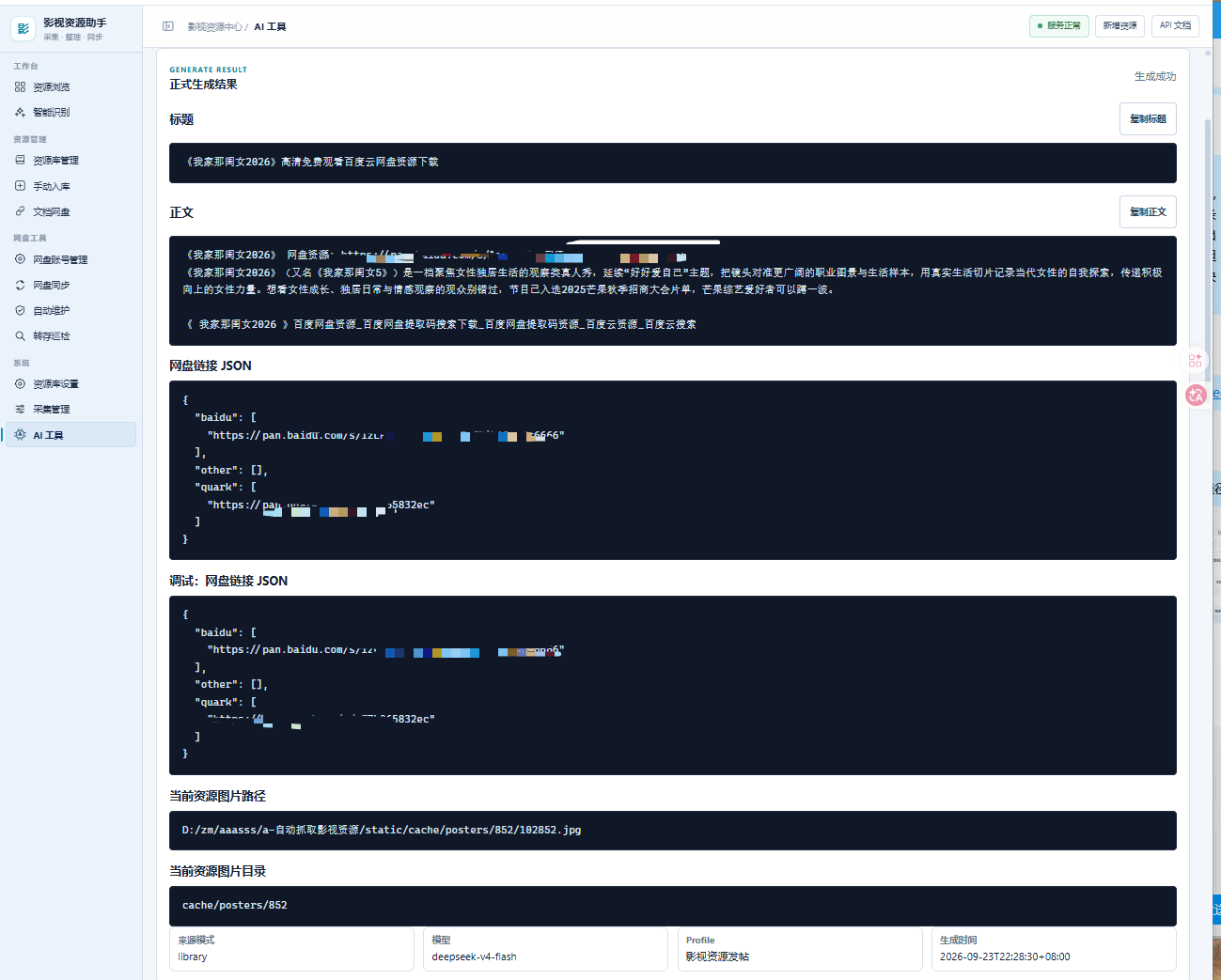Copy the body with 复制正文
This screenshot has height=980, width=1221.
(x=1148, y=212)
